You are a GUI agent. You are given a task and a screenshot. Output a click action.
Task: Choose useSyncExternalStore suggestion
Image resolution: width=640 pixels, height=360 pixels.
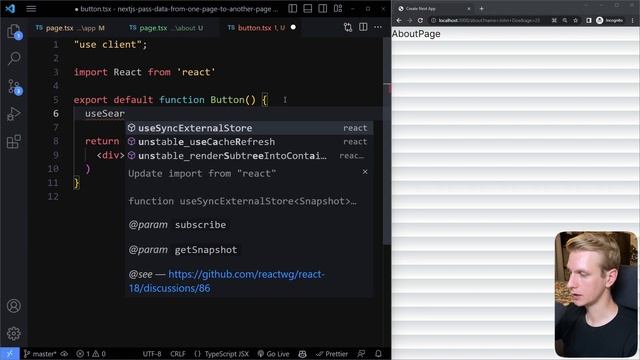[x=249, y=128]
